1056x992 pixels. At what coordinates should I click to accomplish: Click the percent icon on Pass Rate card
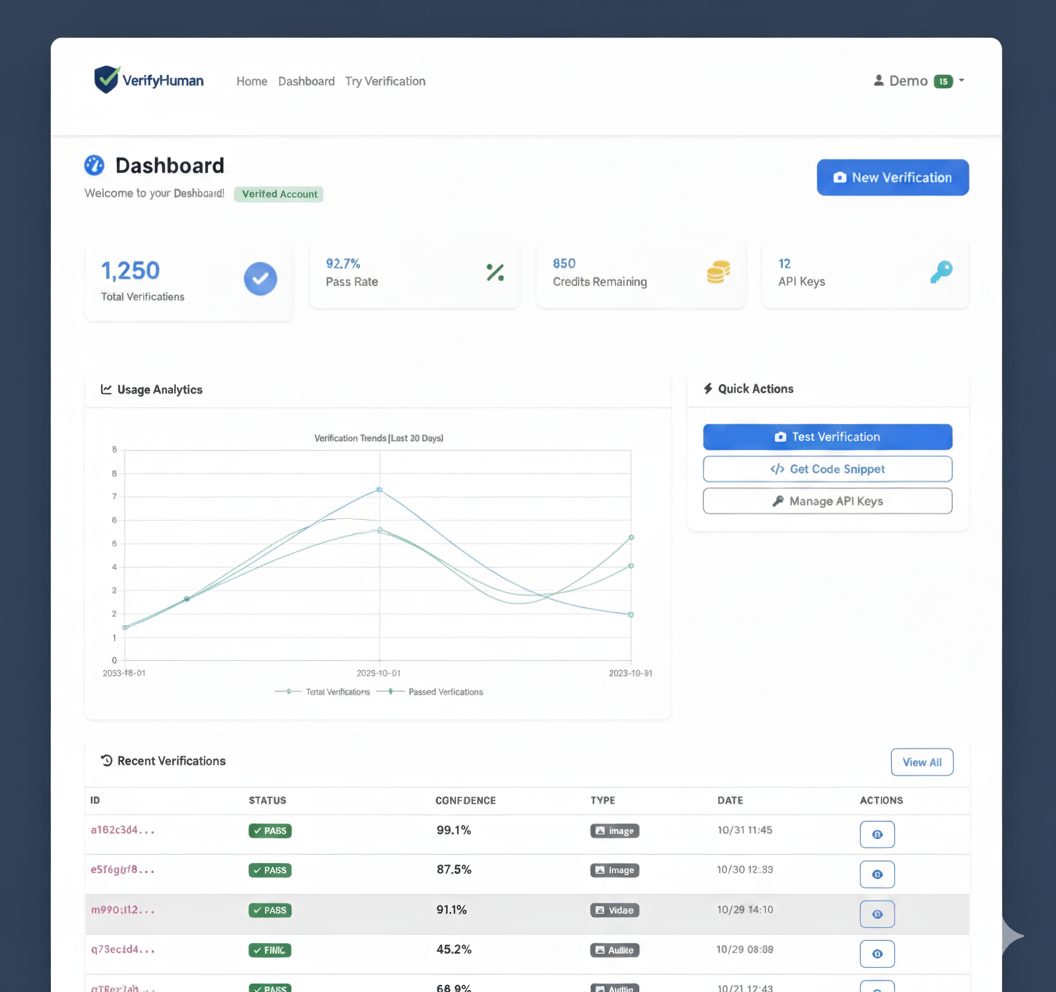coord(495,272)
